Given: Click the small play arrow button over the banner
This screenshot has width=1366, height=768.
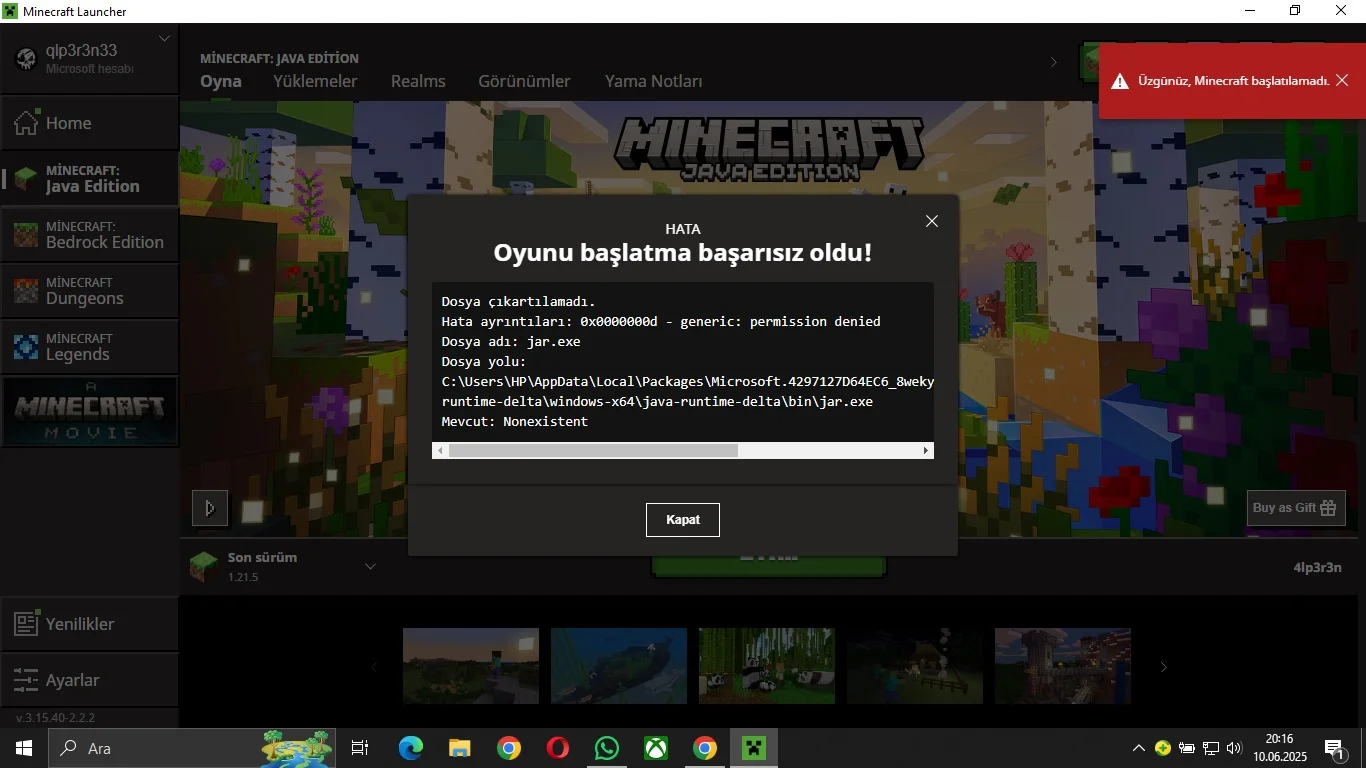Looking at the screenshot, I should point(210,508).
